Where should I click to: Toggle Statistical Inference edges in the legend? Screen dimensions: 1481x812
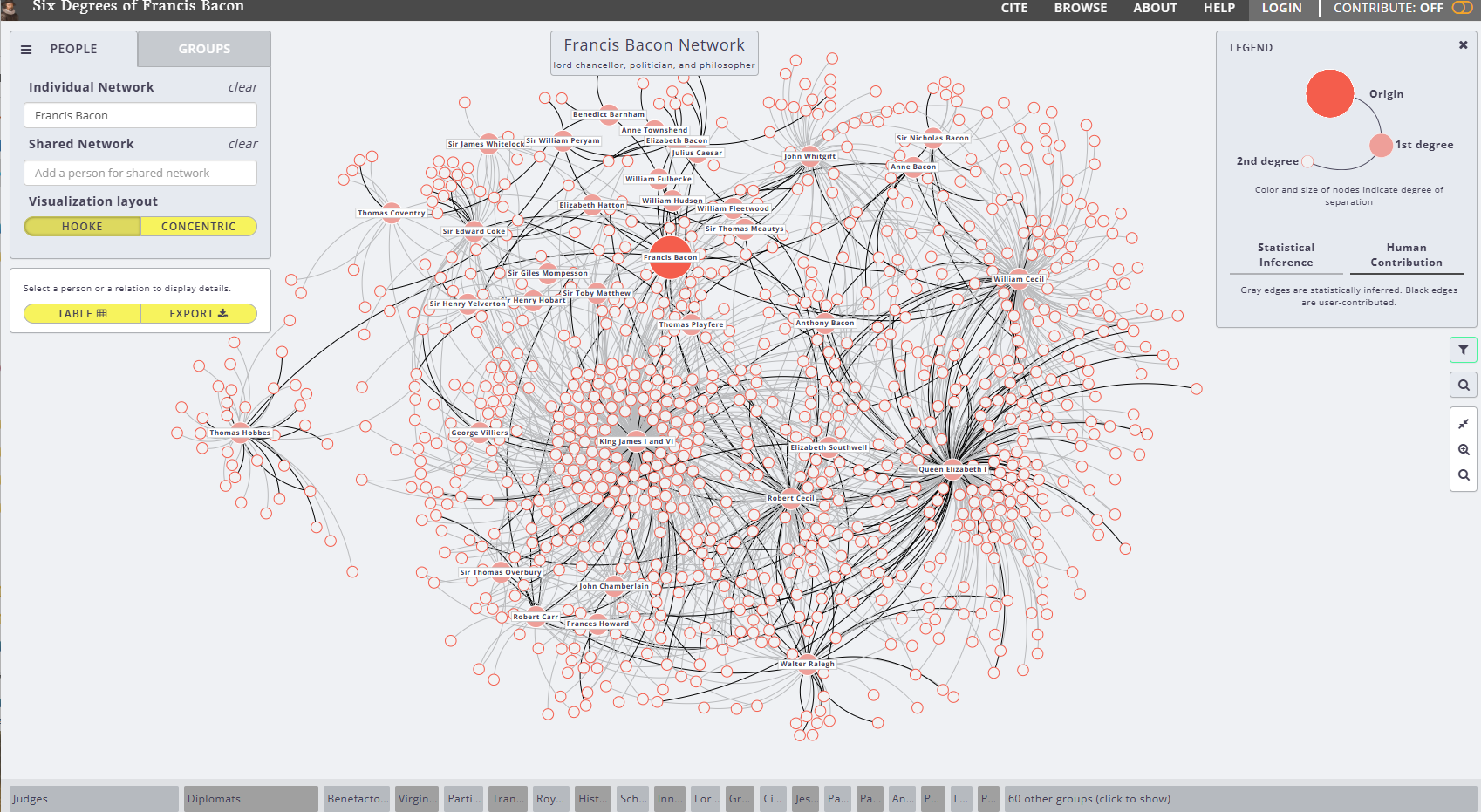[x=1286, y=256]
